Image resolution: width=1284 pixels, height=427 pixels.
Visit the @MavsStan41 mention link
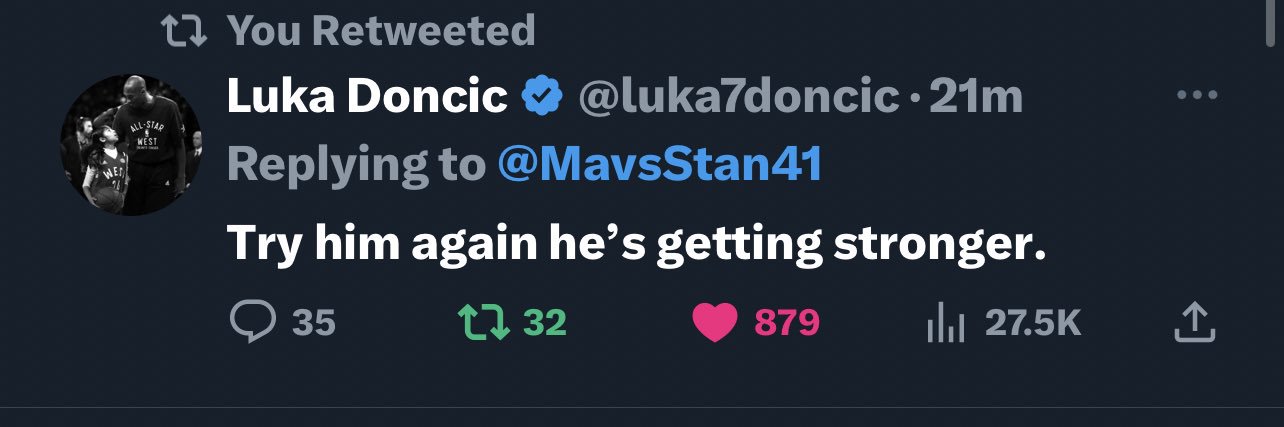[660, 164]
